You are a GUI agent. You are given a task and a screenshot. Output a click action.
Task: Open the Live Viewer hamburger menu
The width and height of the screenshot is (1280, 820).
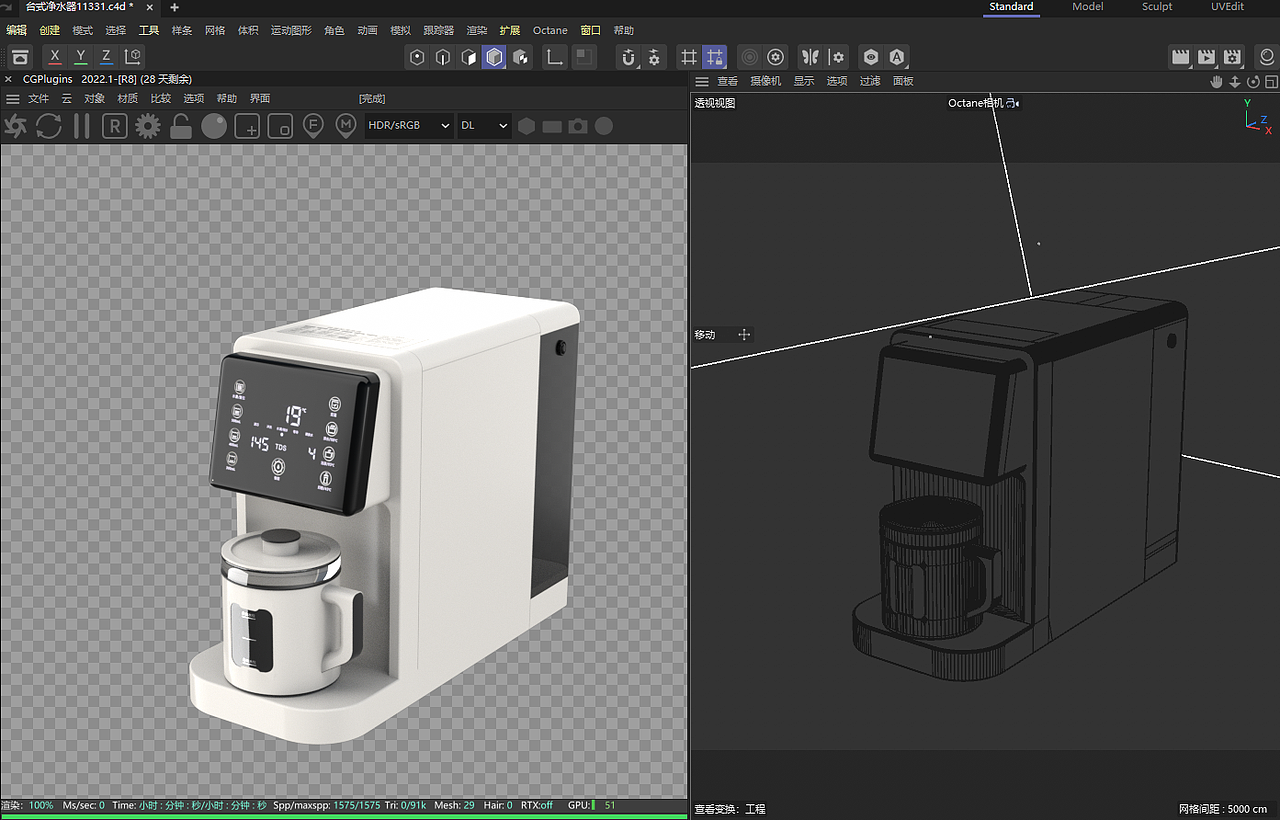point(13,99)
